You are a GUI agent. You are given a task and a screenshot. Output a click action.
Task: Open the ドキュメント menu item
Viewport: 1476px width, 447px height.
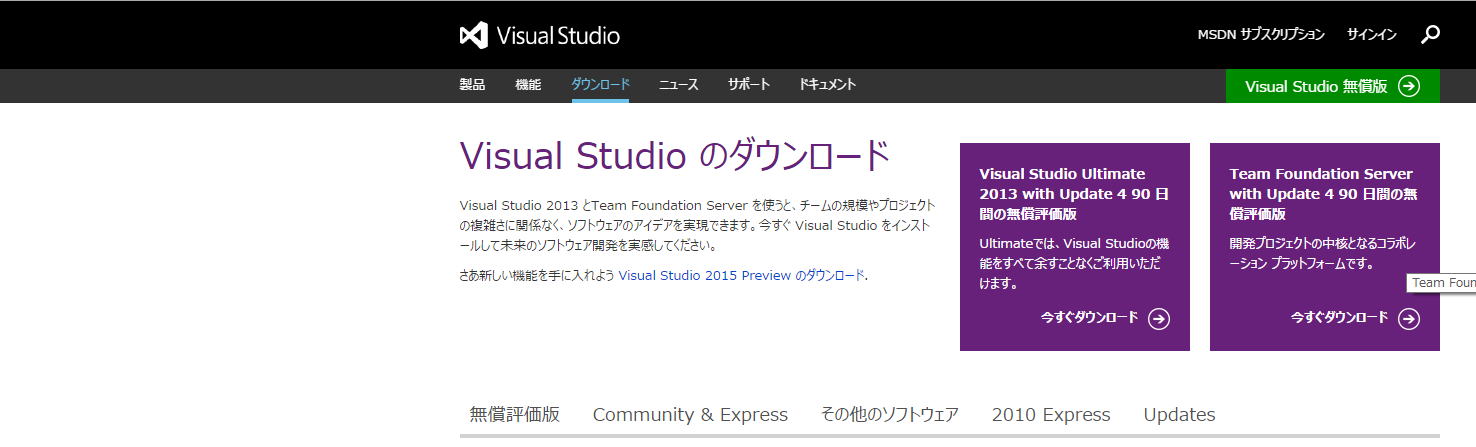click(827, 85)
